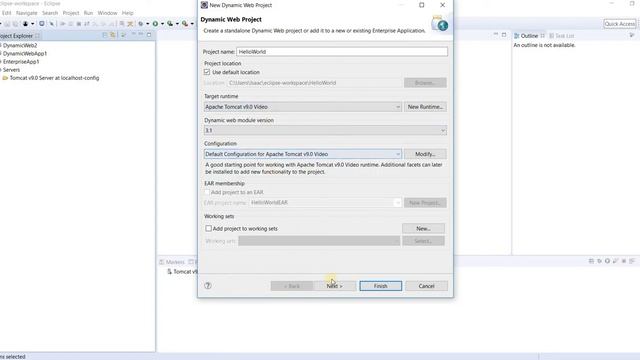Image resolution: width=640 pixels, height=360 pixels.
Task: Open the Search menu
Action: point(50,13)
